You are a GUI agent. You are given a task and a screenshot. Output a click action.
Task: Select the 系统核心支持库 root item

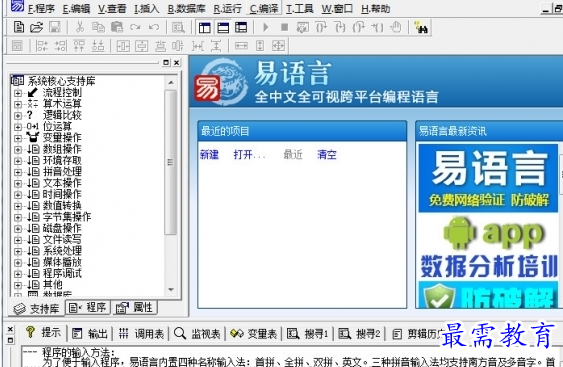coord(61,81)
